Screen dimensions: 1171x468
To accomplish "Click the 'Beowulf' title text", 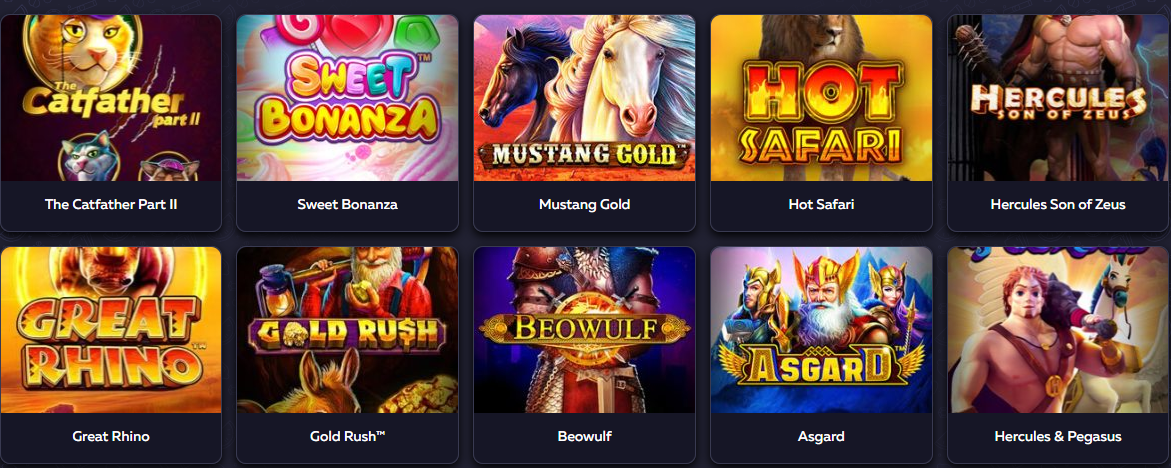I will pyautogui.click(x=585, y=437).
